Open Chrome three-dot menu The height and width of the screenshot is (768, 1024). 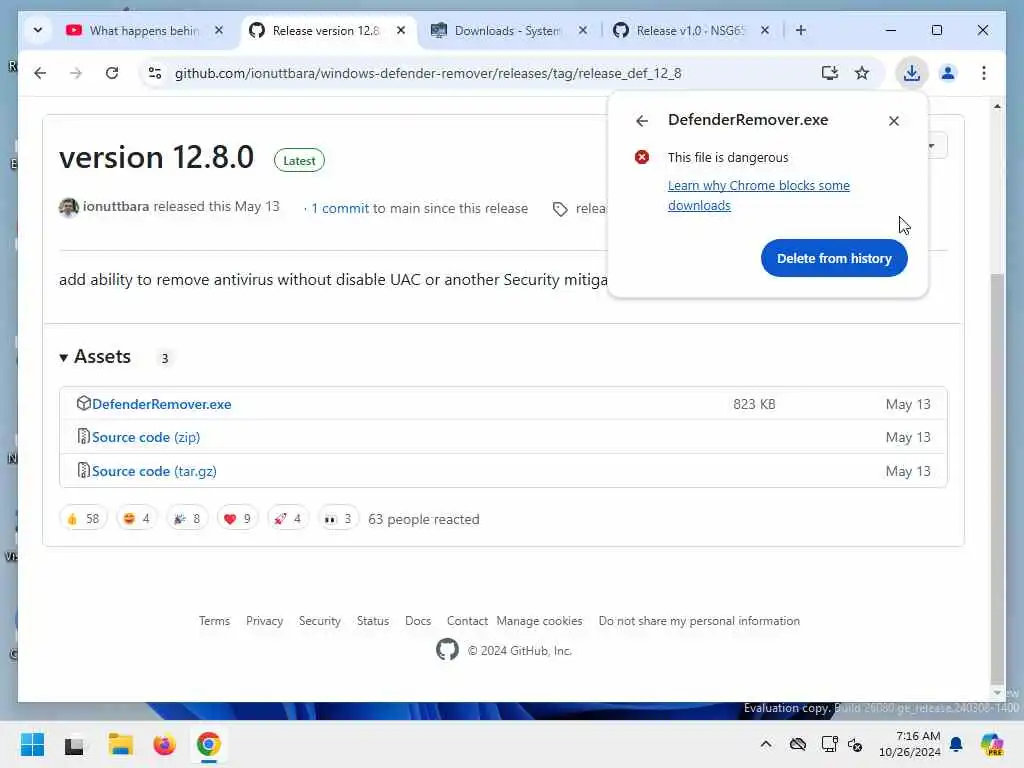984,73
